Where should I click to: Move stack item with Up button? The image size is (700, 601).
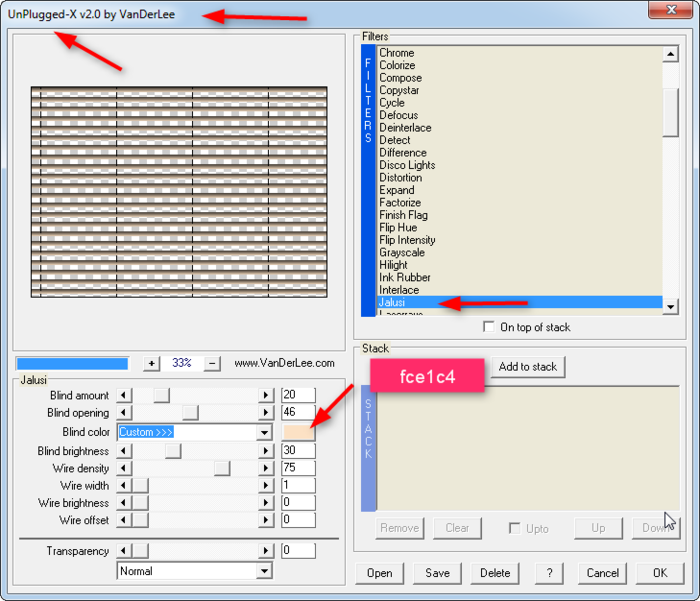pyautogui.click(x=598, y=528)
